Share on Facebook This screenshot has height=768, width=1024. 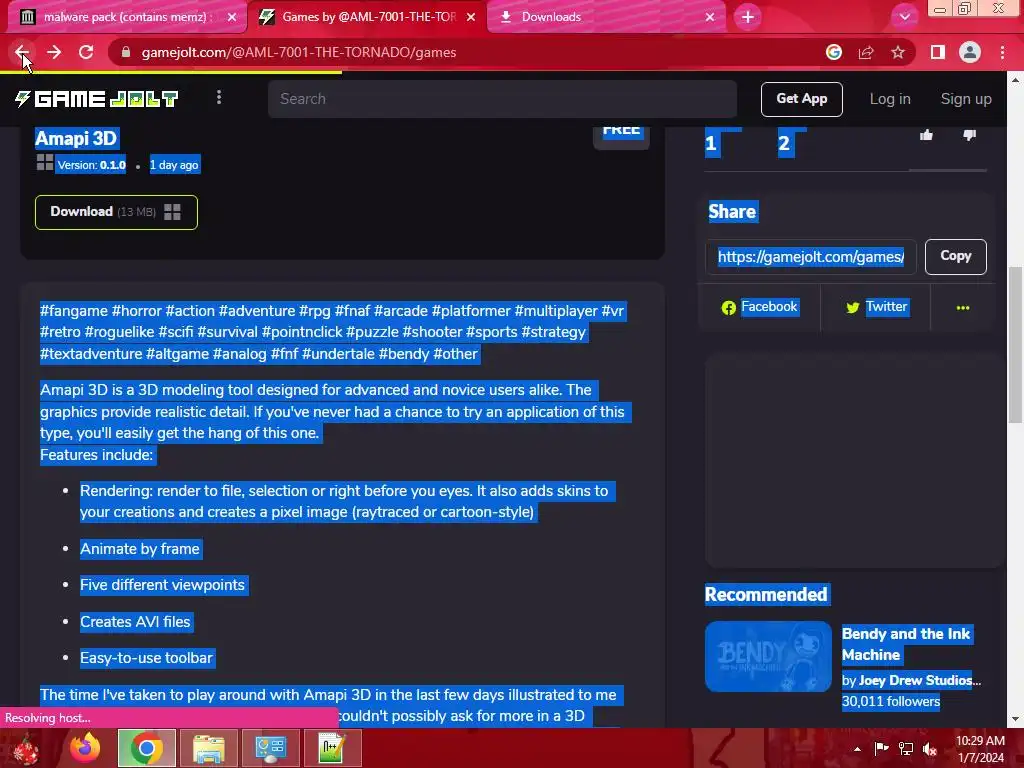point(760,307)
